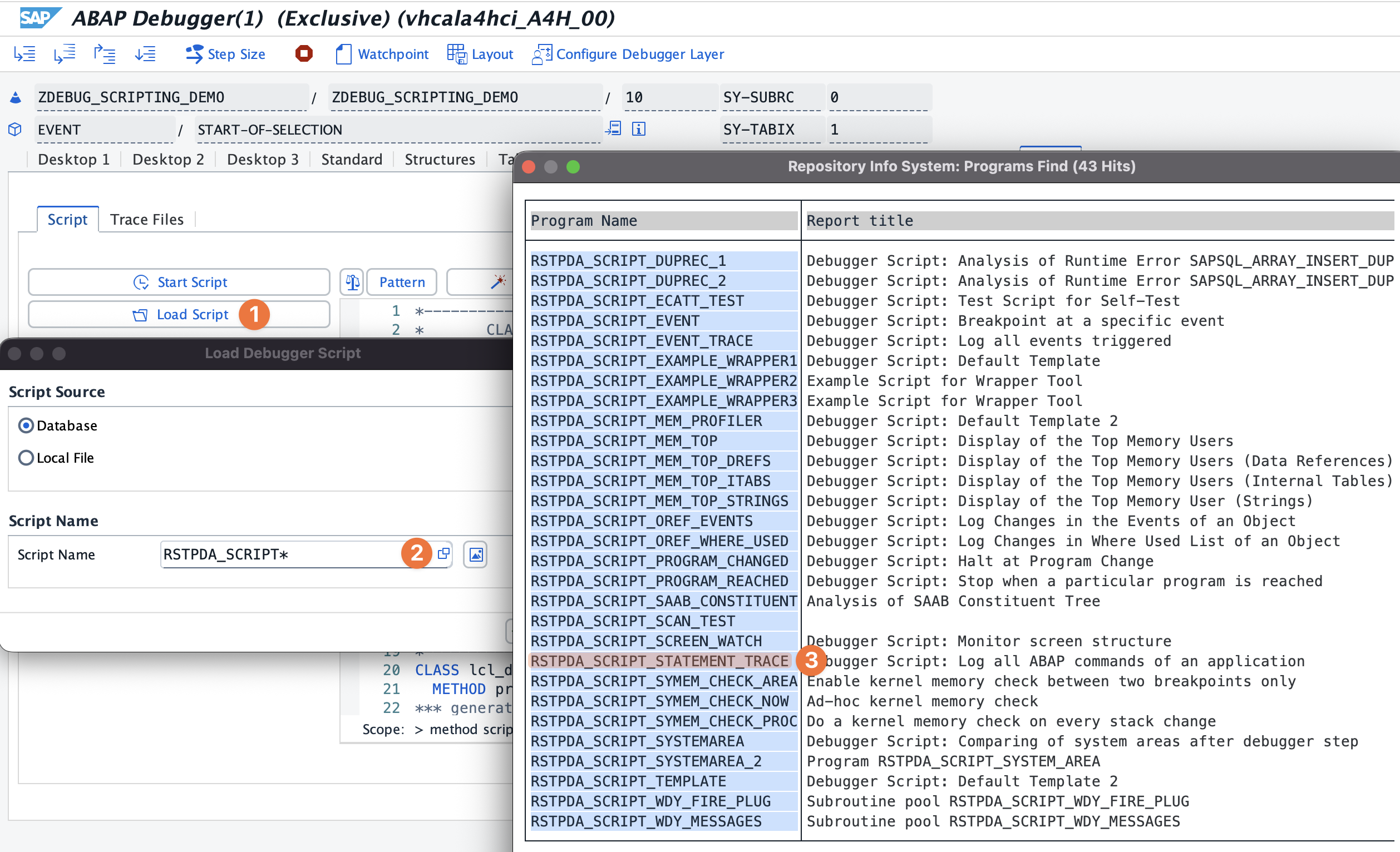1400x852 pixels.
Task: Click the Program Name column header
Action: tap(664, 221)
